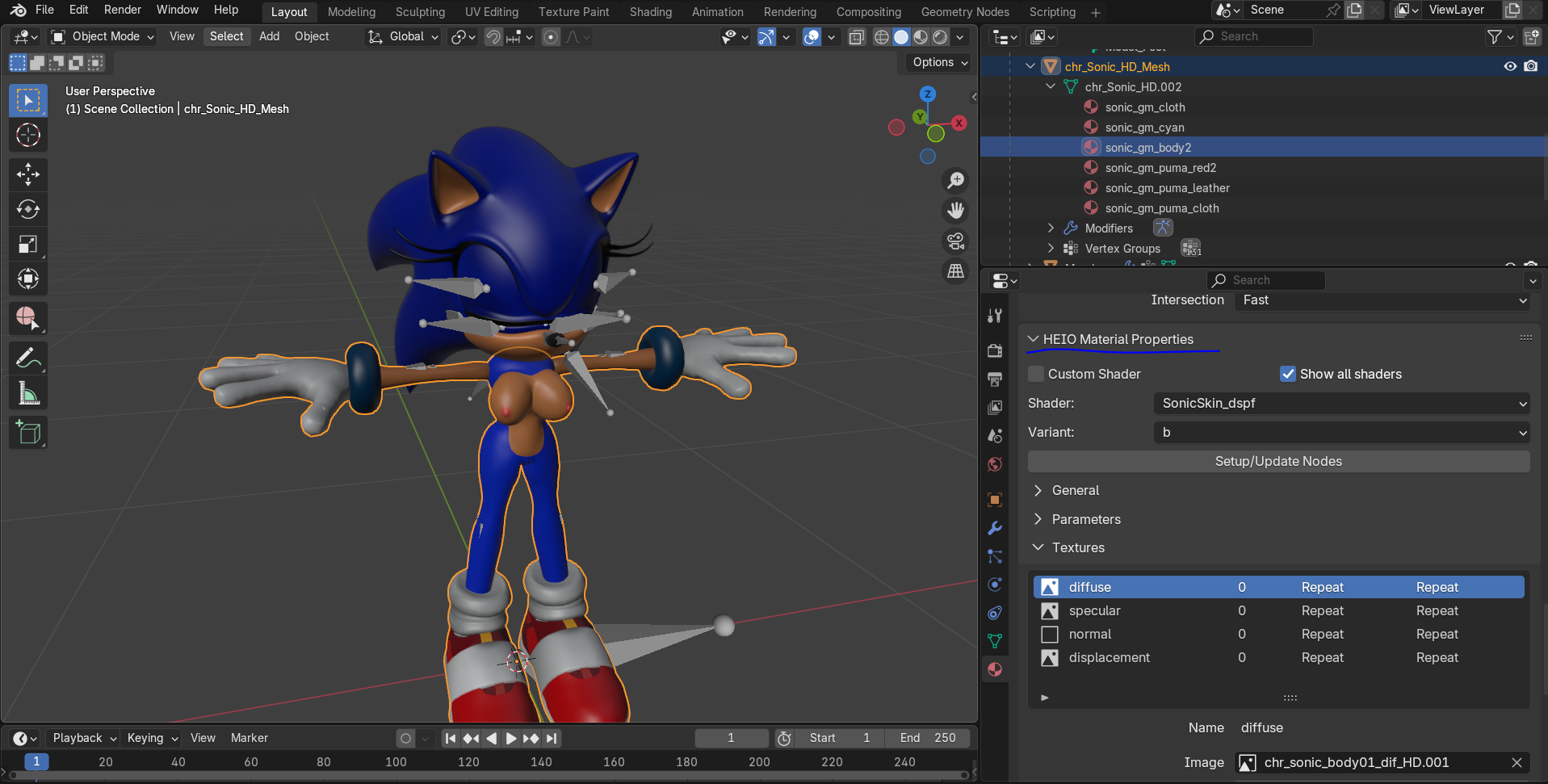This screenshot has width=1548, height=784.
Task: Activate the Scale tool
Action: (28, 244)
